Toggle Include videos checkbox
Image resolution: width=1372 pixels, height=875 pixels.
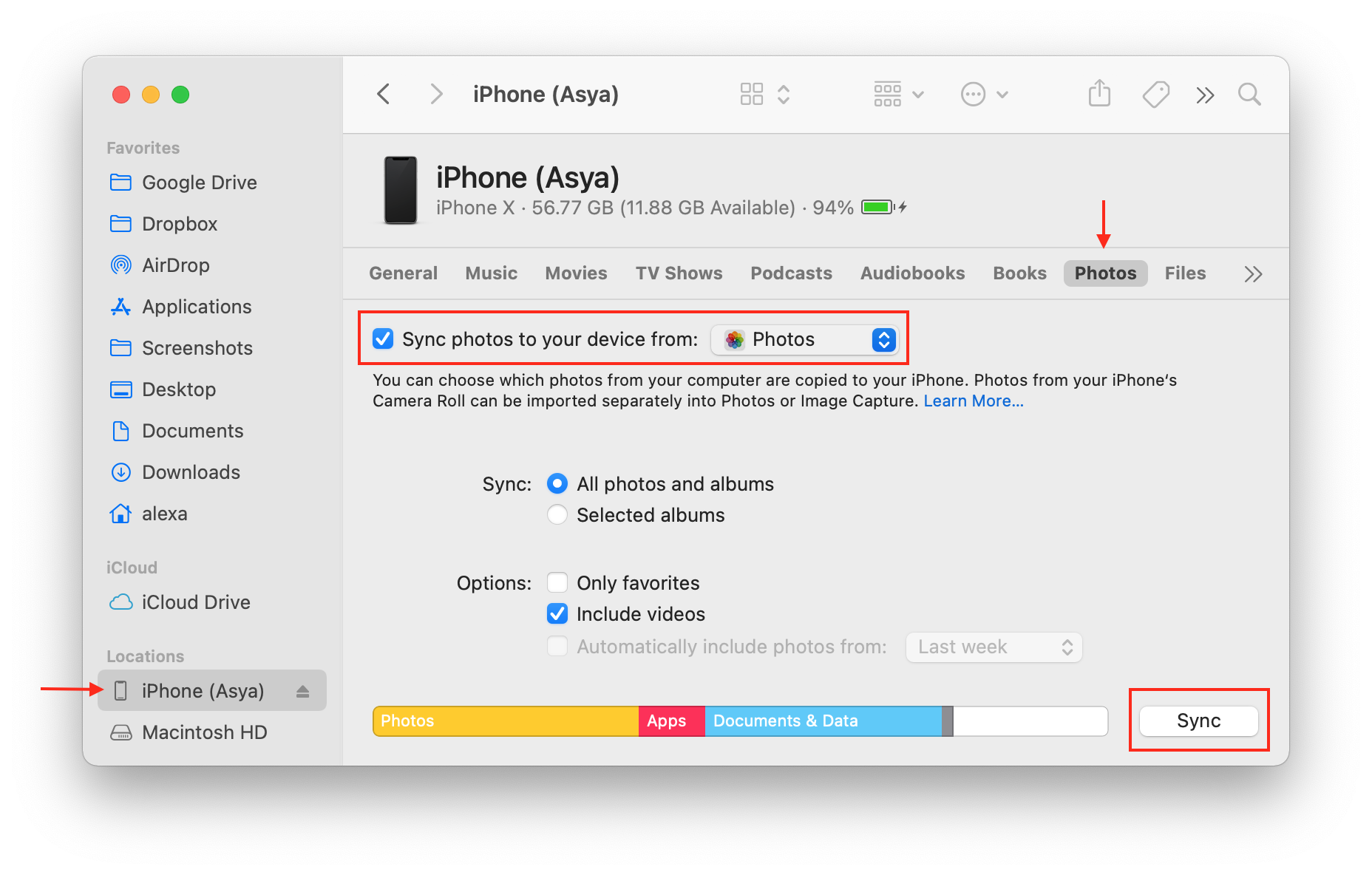coord(557,614)
